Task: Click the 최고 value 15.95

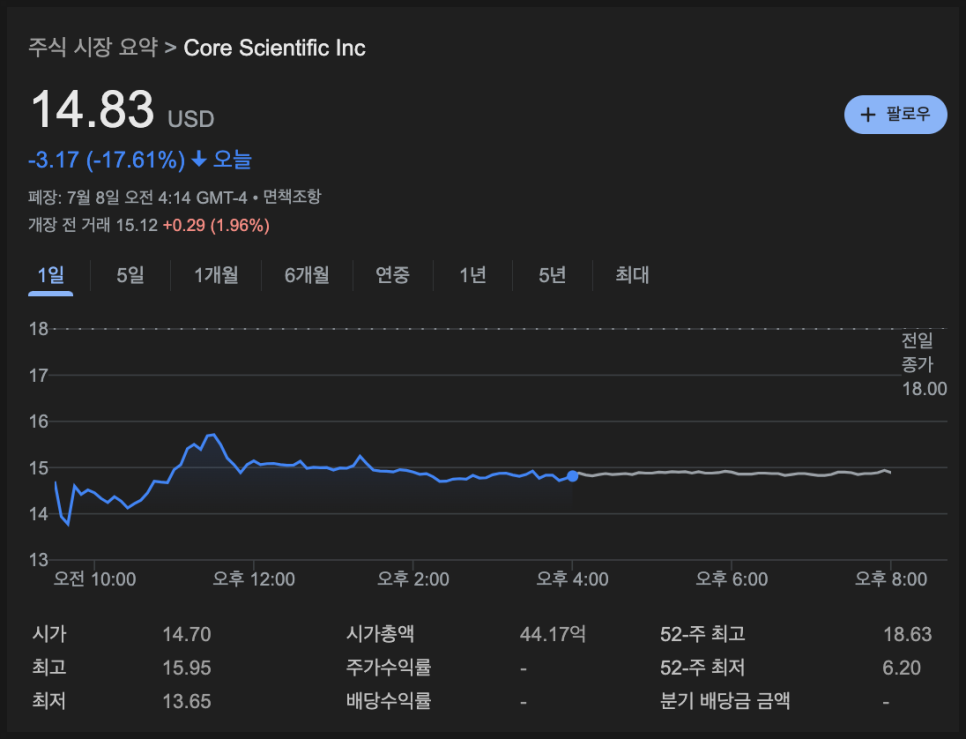Action: (187, 668)
